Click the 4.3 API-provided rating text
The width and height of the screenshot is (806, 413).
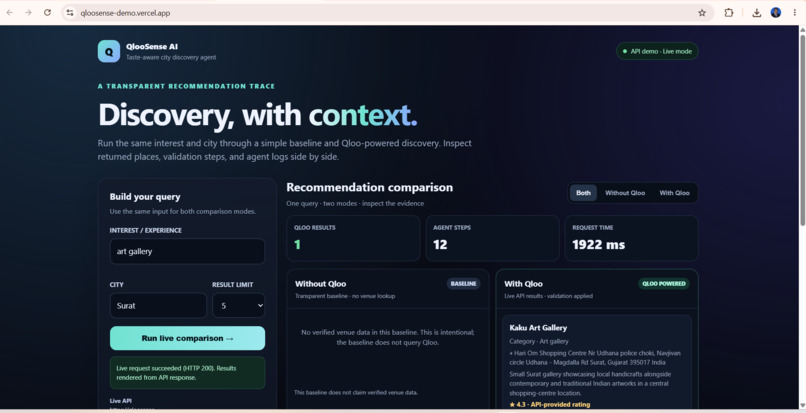pos(549,405)
